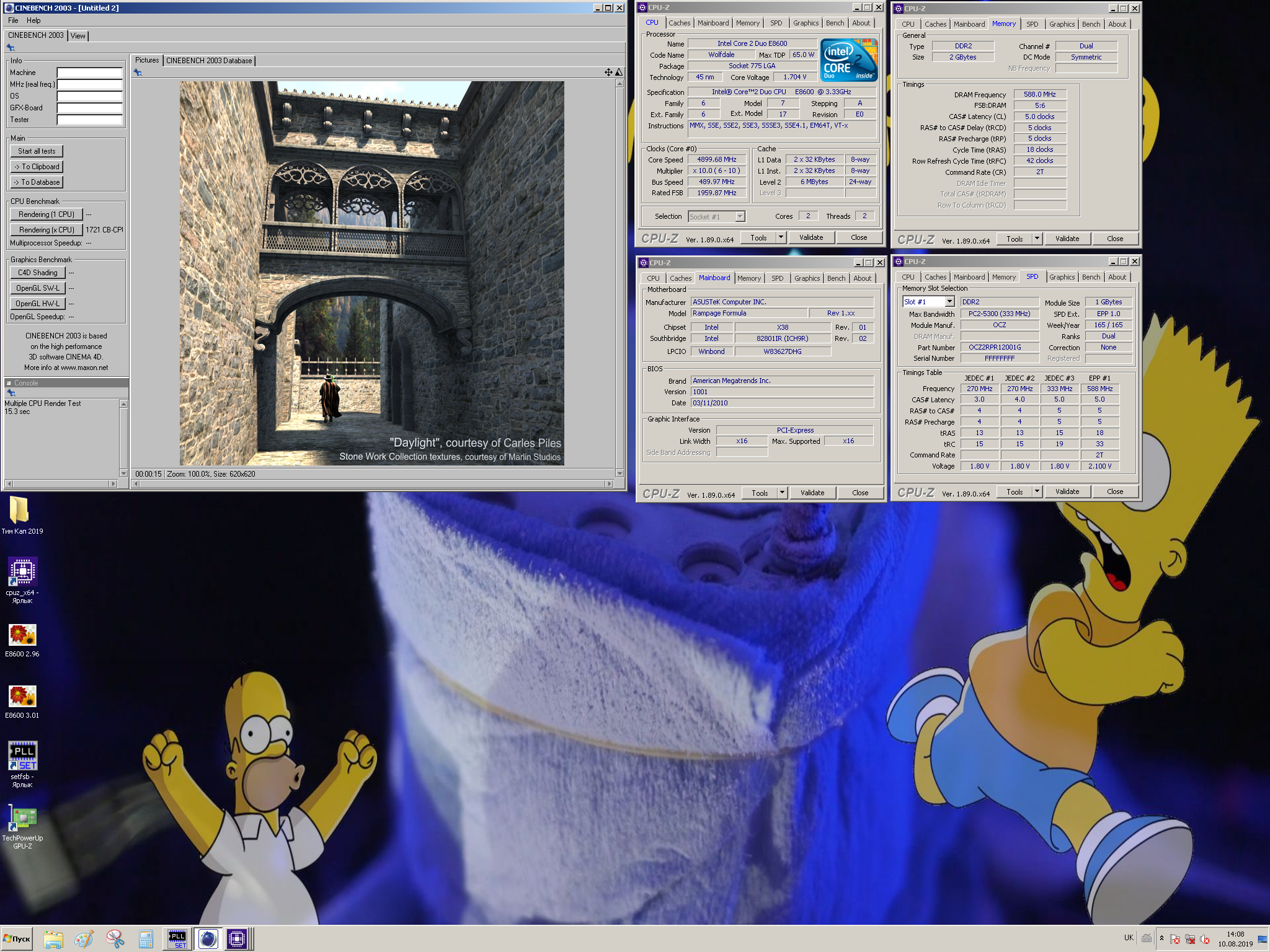This screenshot has height=952, width=1270.
Task: Open the TechPowerUp GPU-Z desktop shortcut
Action: (x=22, y=827)
